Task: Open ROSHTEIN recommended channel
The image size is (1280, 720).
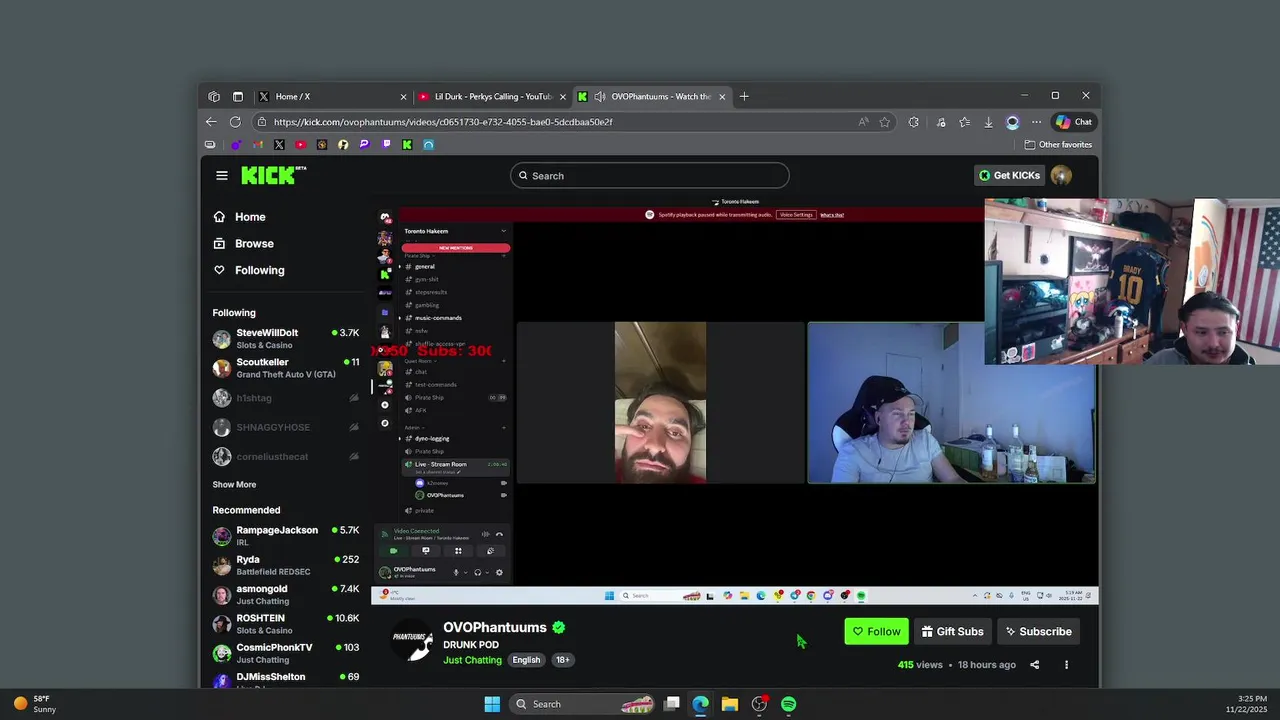Action: coord(285,624)
